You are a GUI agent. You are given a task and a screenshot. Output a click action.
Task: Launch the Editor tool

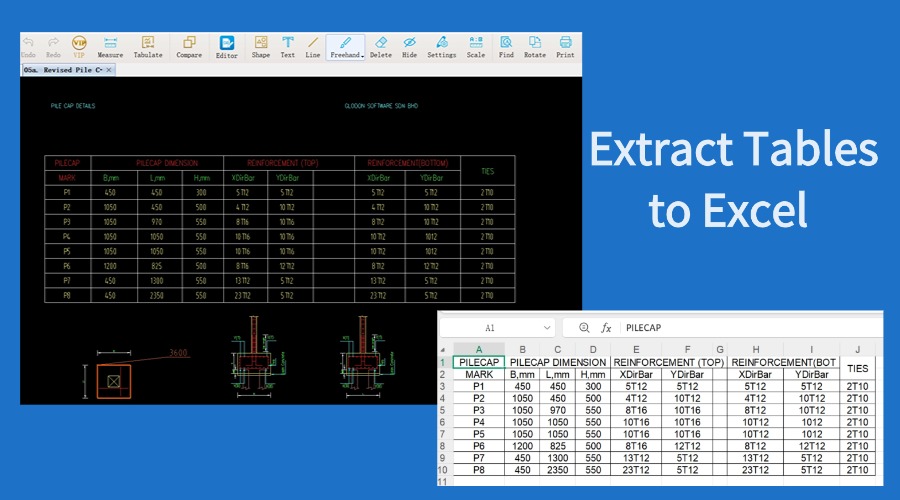(227, 47)
